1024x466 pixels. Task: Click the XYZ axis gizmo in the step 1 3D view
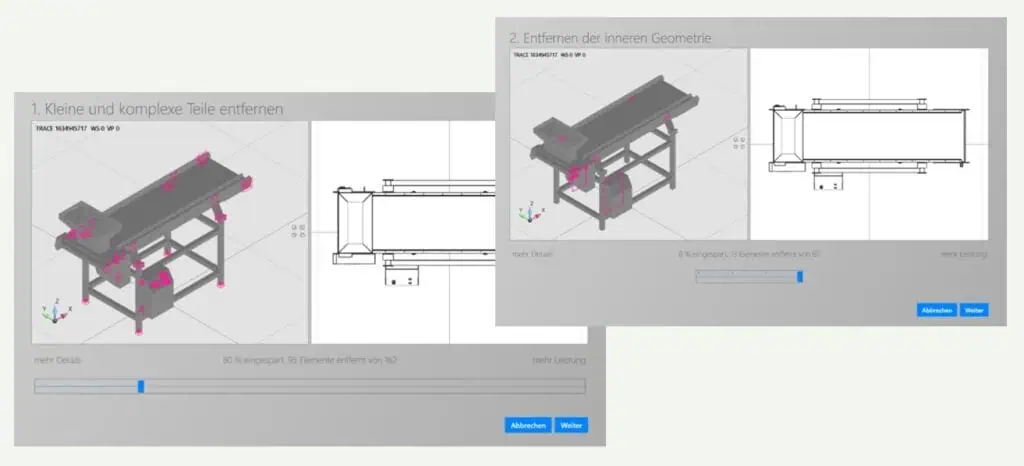tap(56, 311)
